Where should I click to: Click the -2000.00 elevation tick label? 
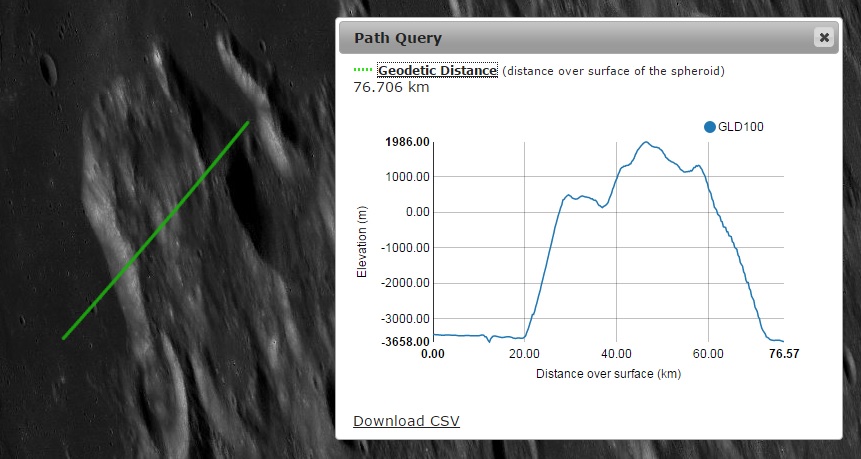(x=406, y=283)
